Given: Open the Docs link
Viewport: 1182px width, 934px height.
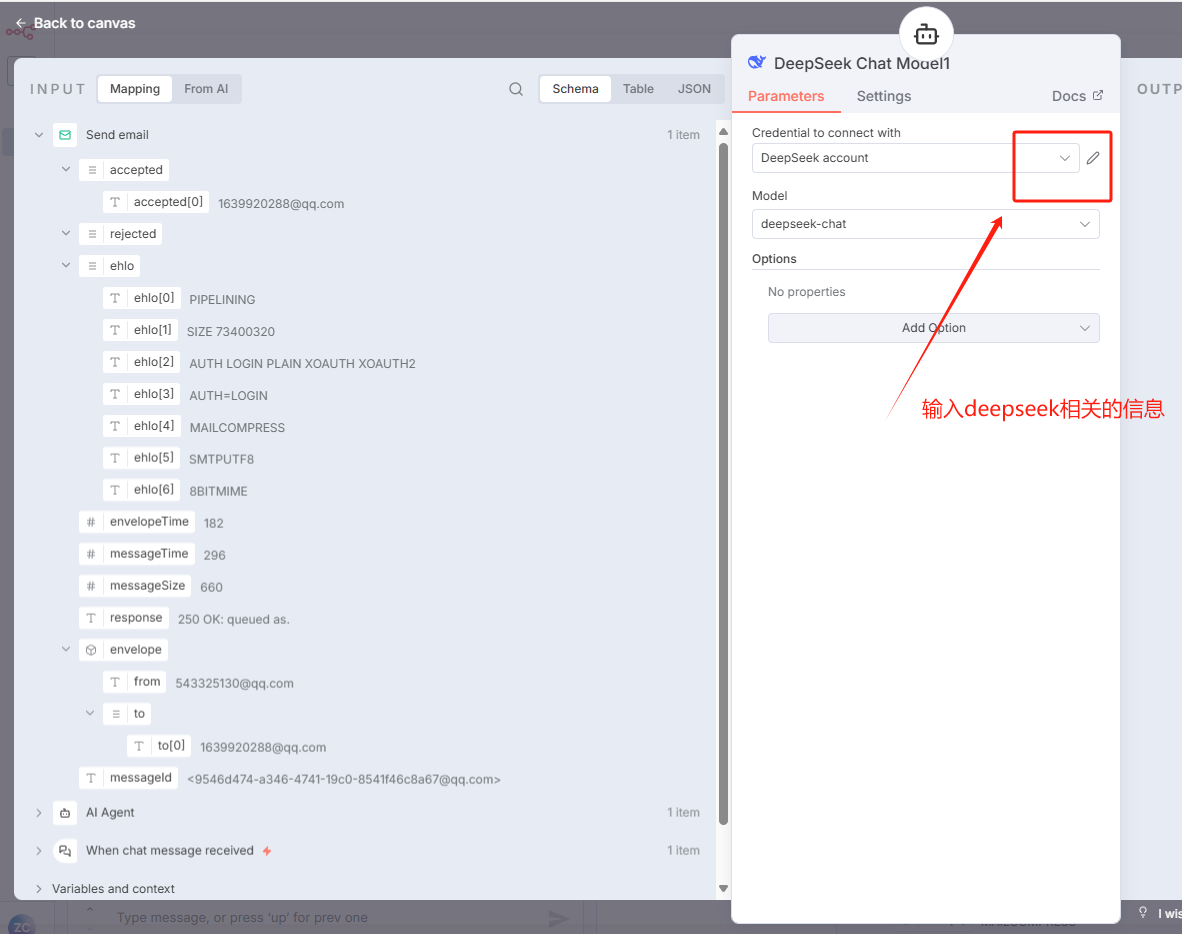Looking at the screenshot, I should [x=1076, y=96].
